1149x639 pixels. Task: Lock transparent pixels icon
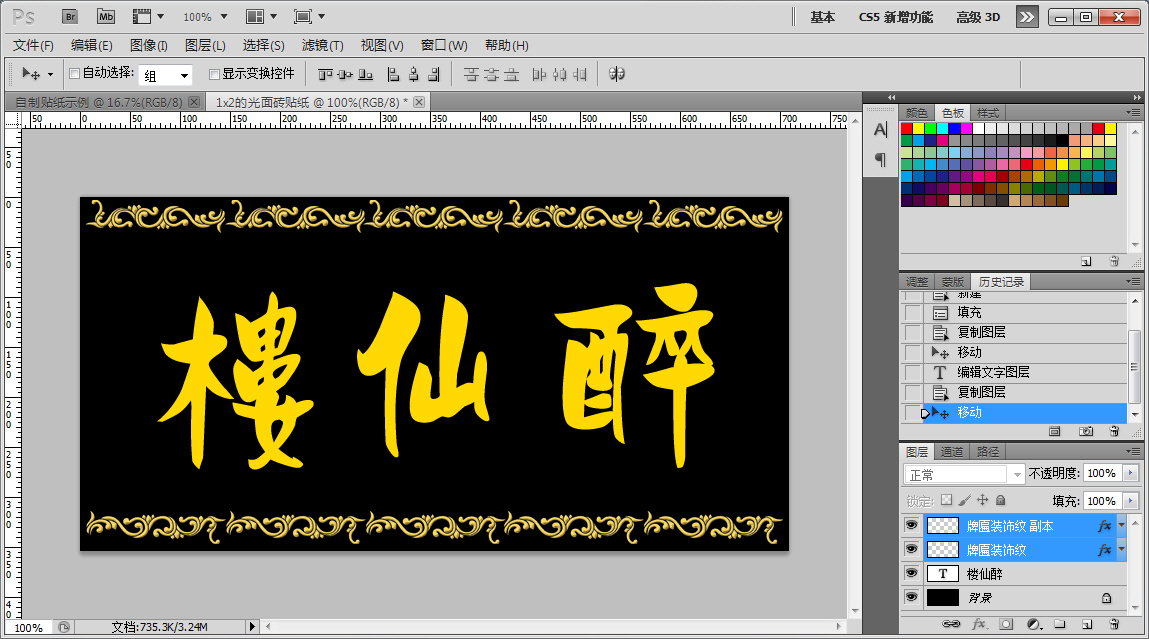click(x=947, y=500)
